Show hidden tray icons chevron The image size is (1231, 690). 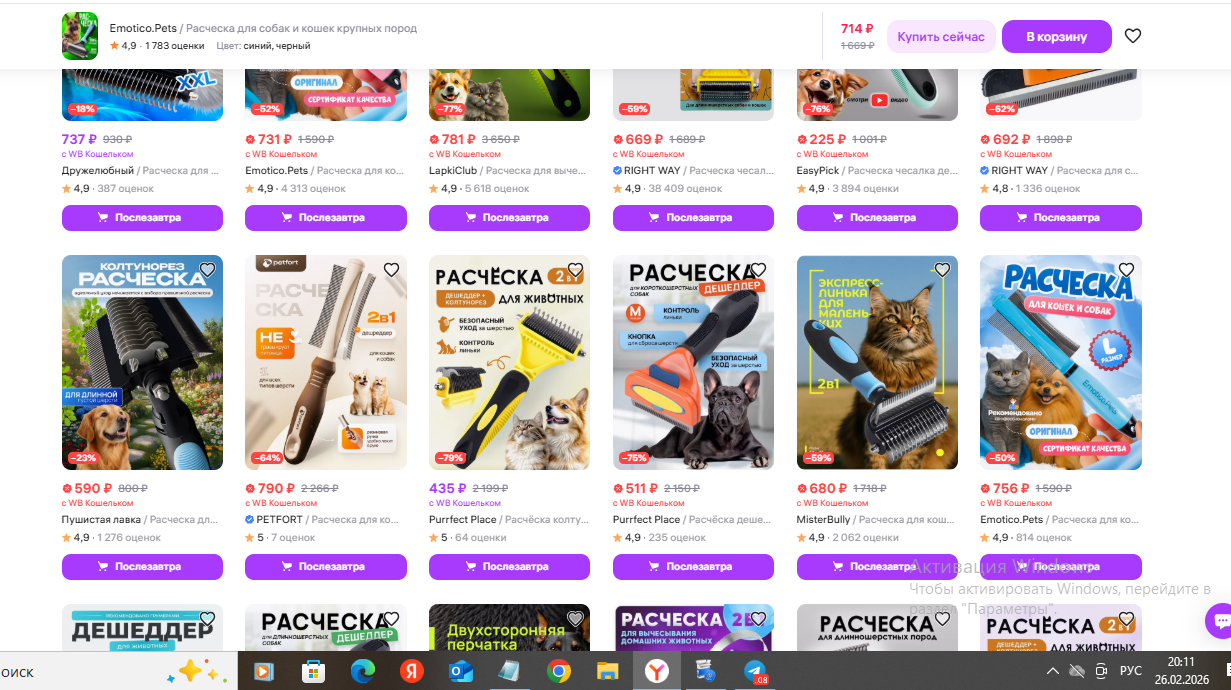click(x=1053, y=671)
